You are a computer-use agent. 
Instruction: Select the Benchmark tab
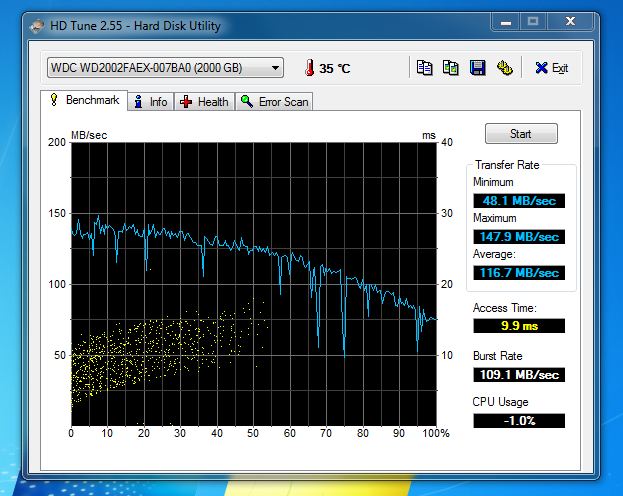click(84, 100)
